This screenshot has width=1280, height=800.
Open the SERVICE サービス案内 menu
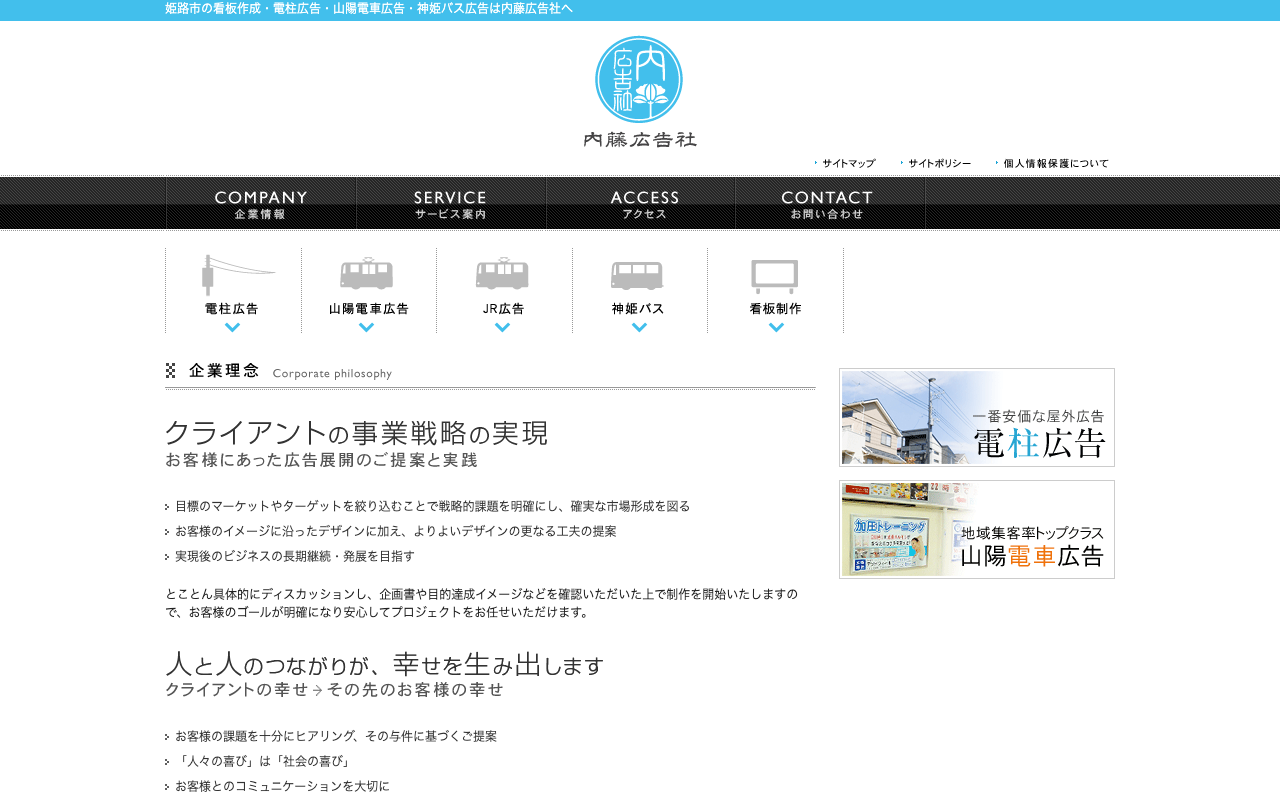click(x=451, y=204)
